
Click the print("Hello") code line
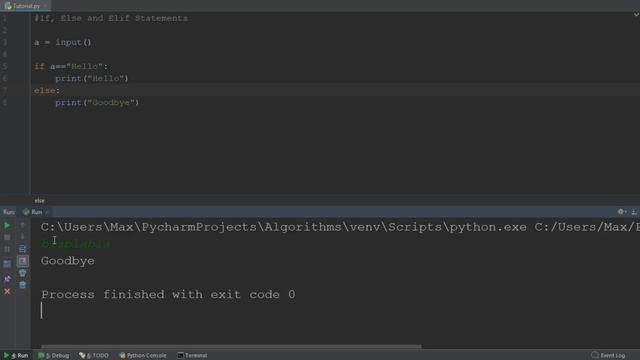(x=92, y=78)
